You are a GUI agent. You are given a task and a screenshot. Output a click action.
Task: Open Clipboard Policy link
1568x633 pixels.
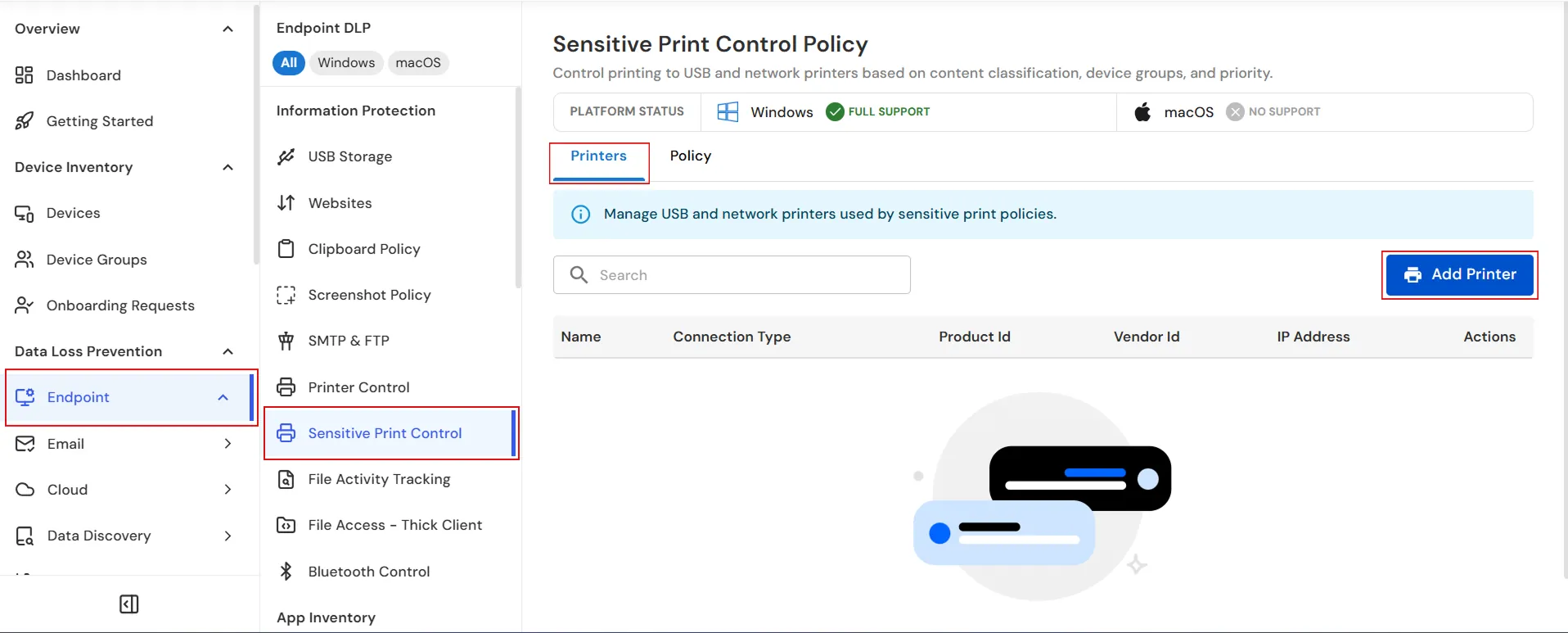coord(364,249)
